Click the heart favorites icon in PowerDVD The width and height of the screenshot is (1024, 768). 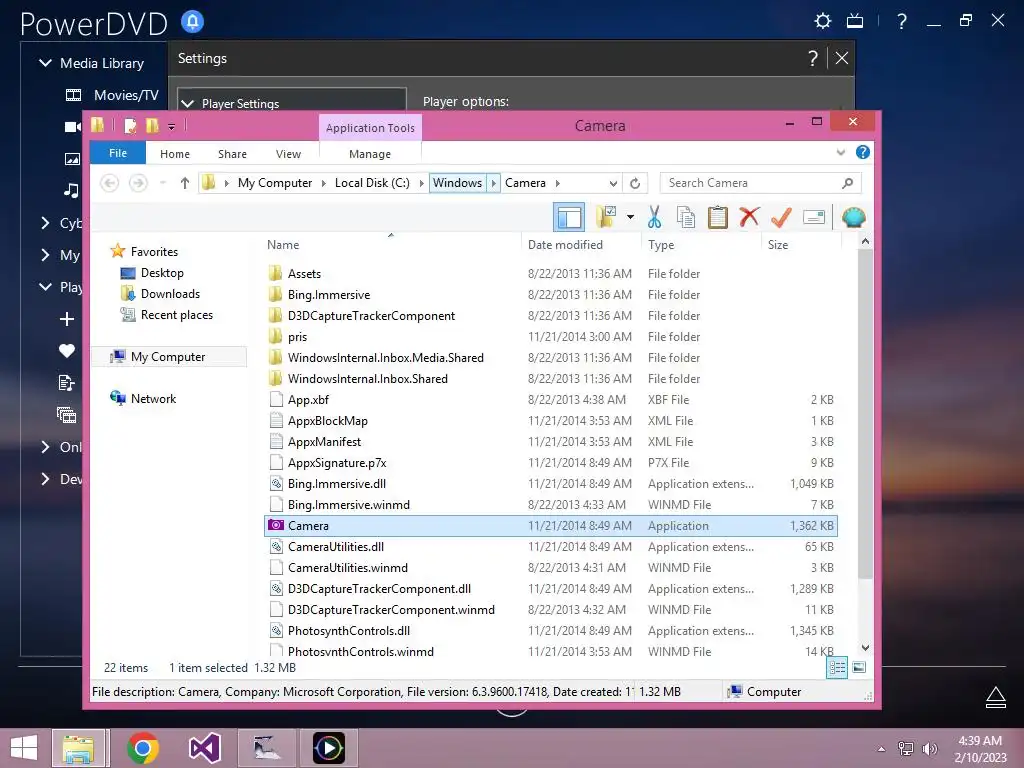tap(67, 351)
